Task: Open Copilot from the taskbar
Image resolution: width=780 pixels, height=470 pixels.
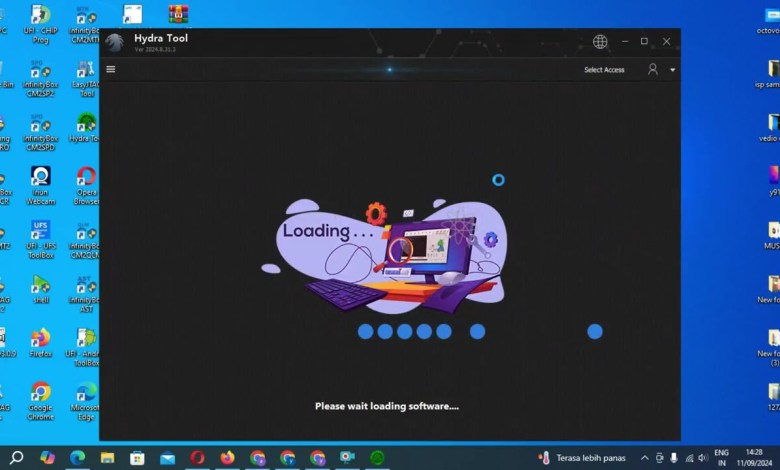Action: (47, 457)
